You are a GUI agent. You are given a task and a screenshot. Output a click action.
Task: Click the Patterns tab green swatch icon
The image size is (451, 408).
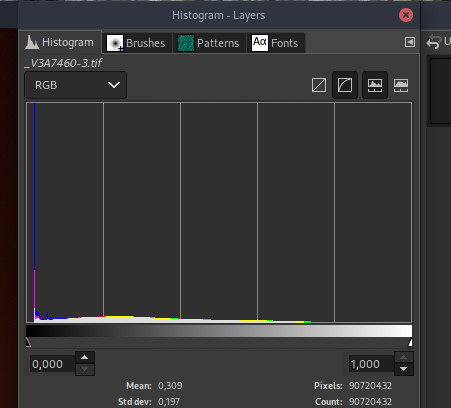(186, 43)
